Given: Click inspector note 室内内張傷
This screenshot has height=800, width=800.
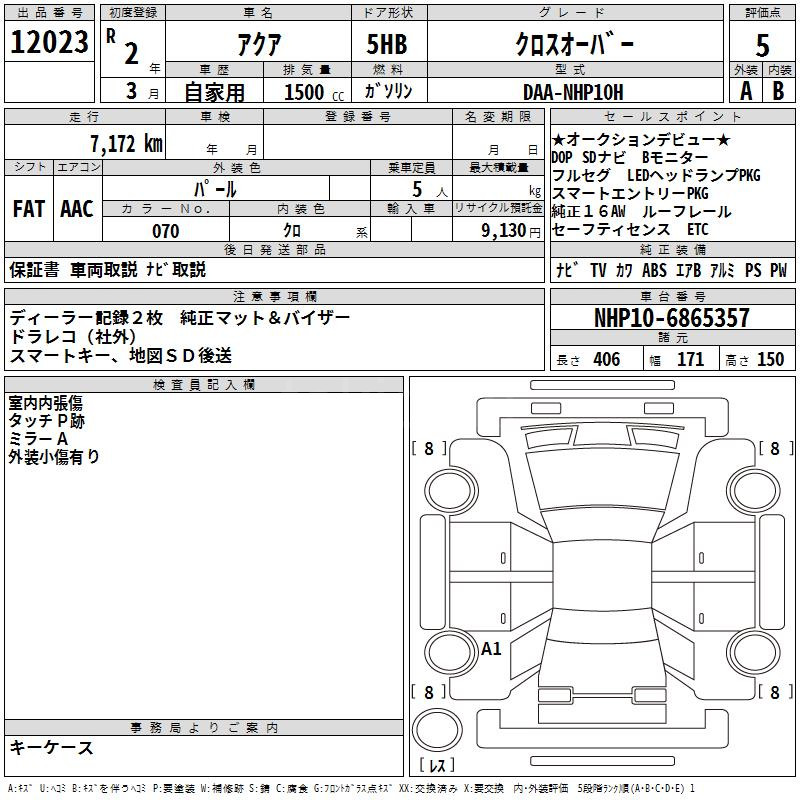Looking at the screenshot, I should 45,403.
